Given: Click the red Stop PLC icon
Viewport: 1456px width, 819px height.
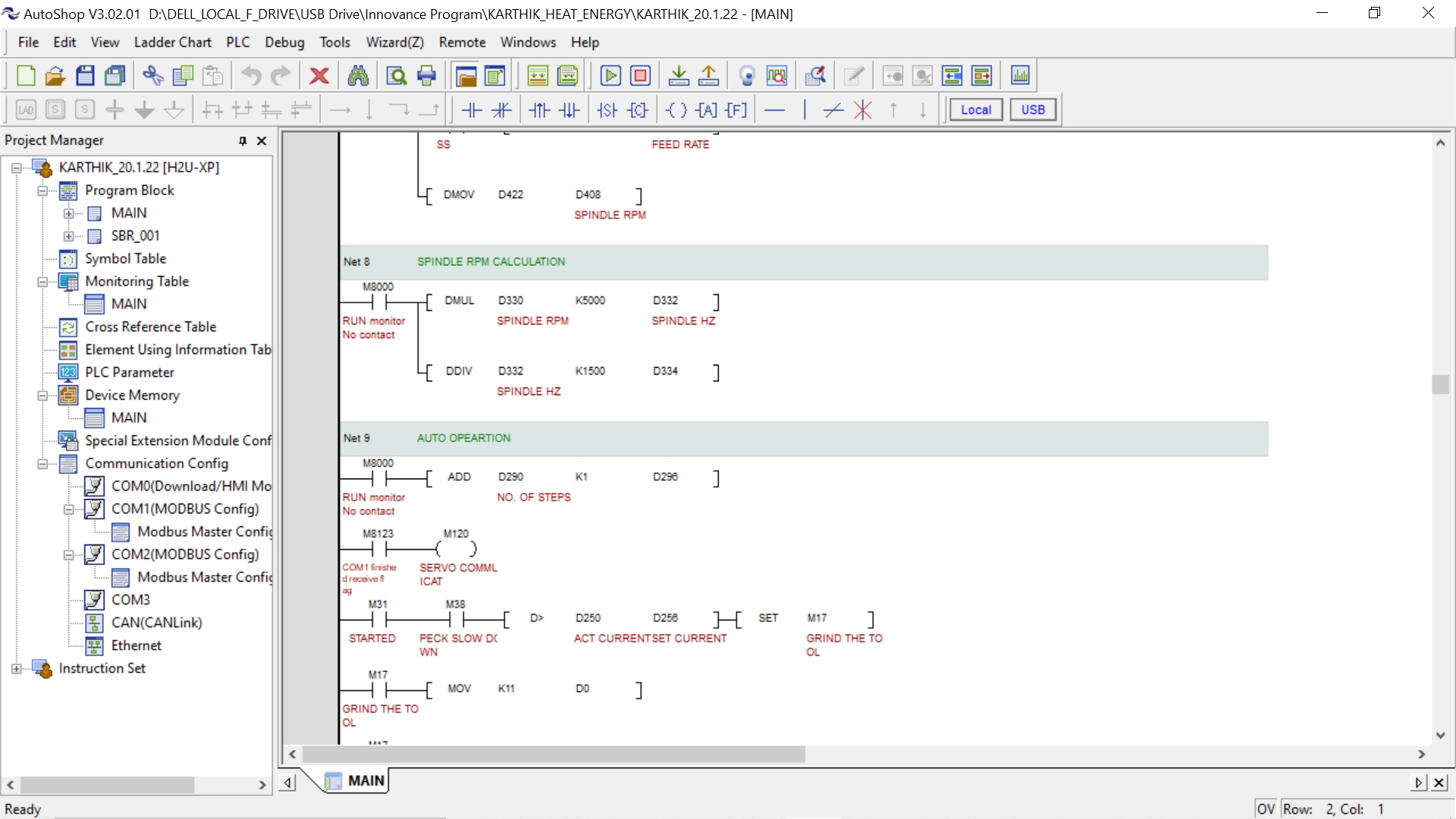Looking at the screenshot, I should click(x=640, y=76).
